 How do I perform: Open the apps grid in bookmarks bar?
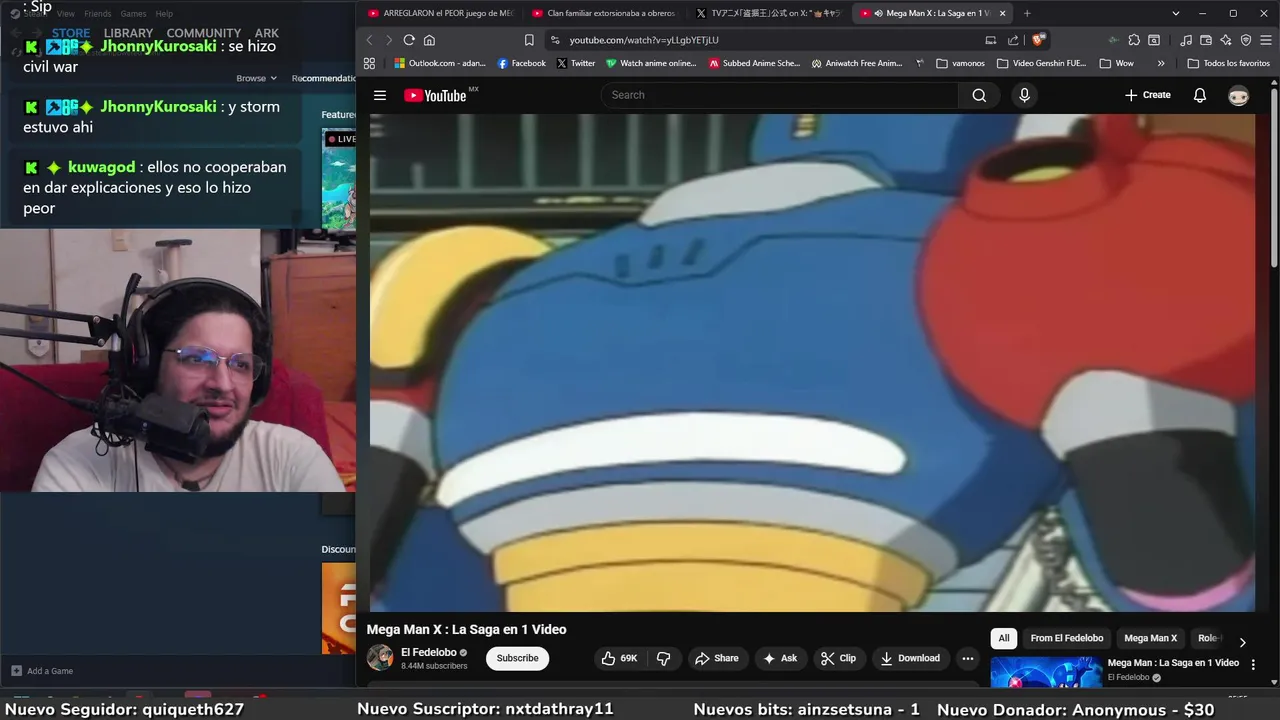pyautogui.click(x=369, y=63)
